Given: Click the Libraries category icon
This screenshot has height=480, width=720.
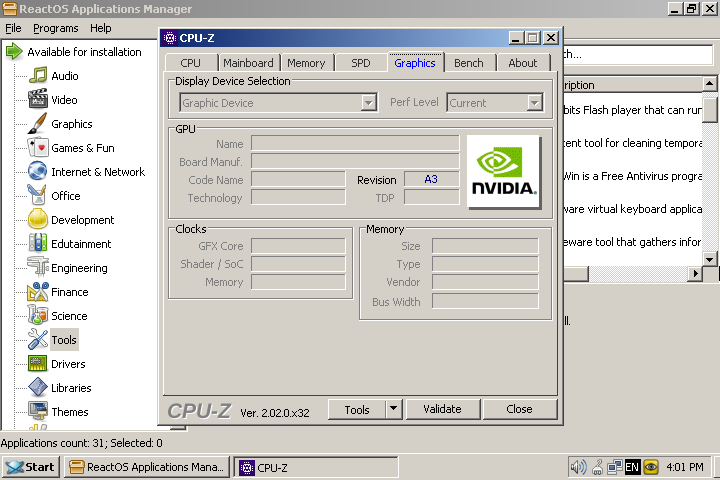Looking at the screenshot, I should pyautogui.click(x=38, y=387).
